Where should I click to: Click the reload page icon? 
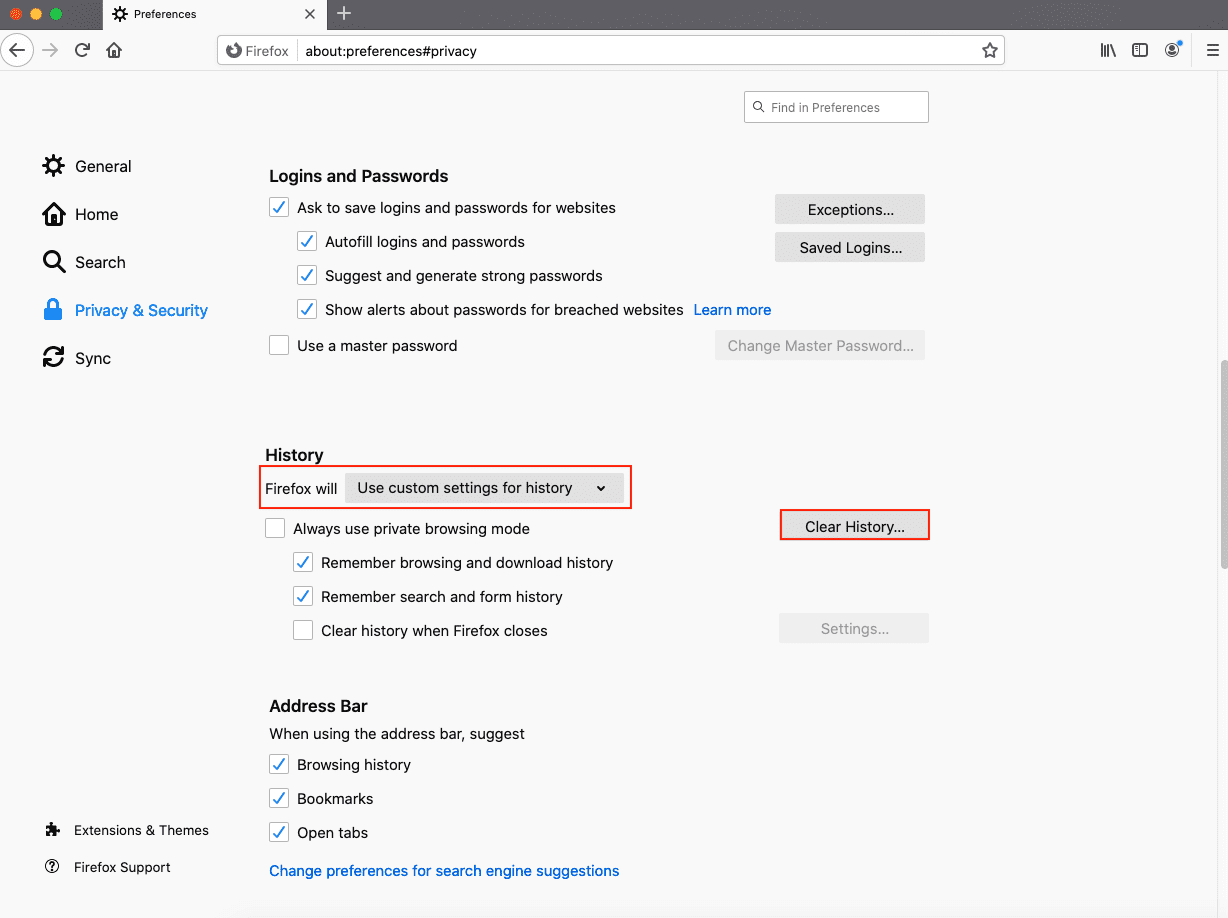(83, 50)
